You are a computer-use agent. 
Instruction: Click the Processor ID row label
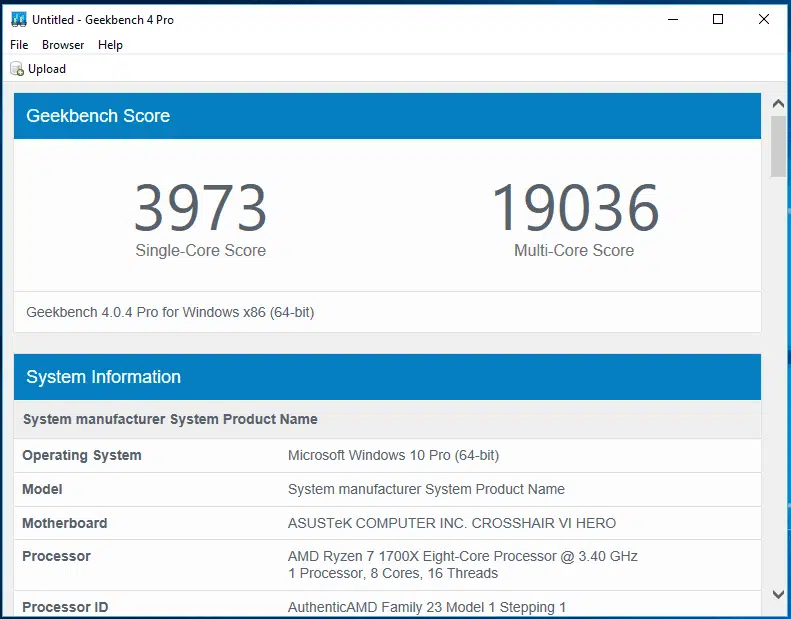65,607
